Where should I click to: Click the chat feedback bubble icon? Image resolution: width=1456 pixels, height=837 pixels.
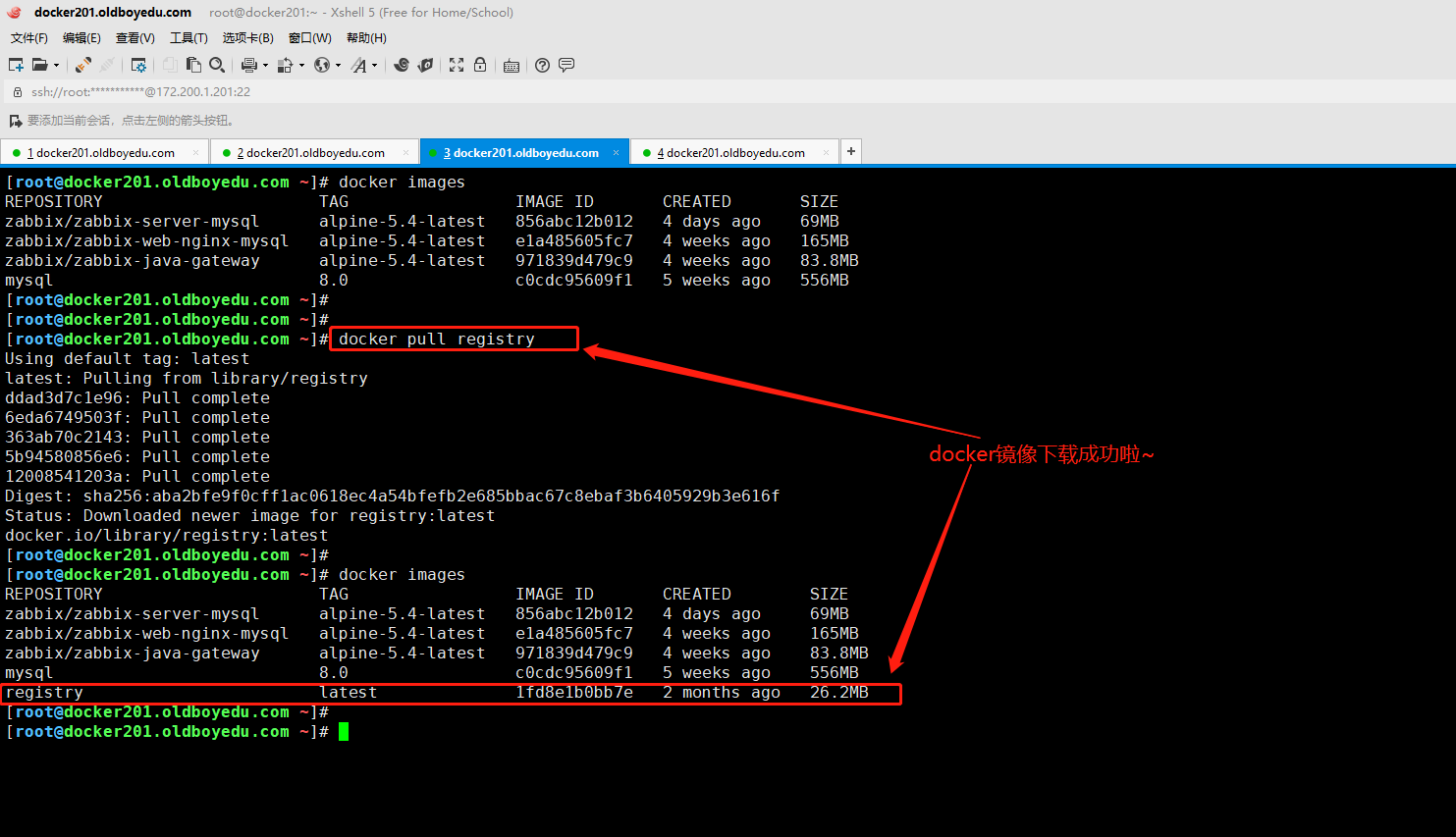[566, 65]
